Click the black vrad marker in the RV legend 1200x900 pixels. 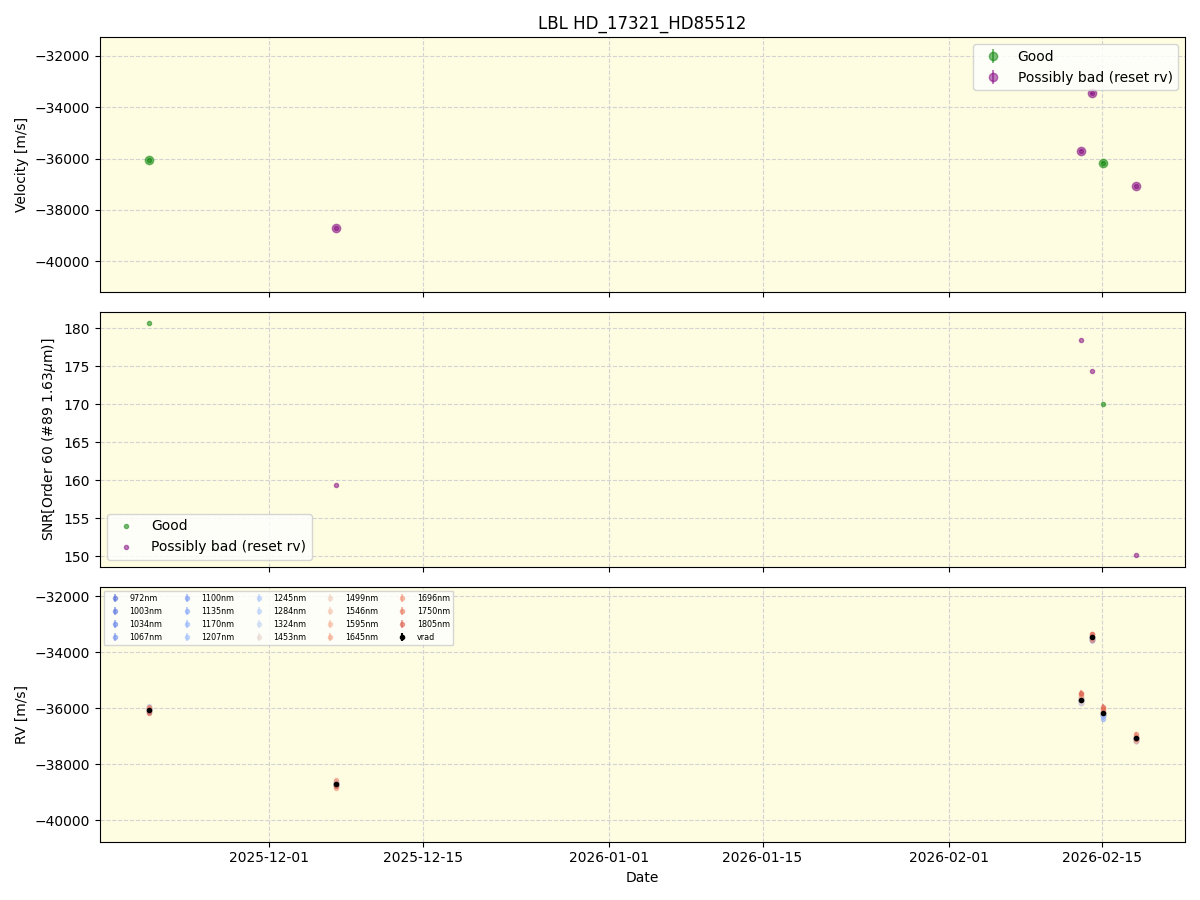click(402, 636)
